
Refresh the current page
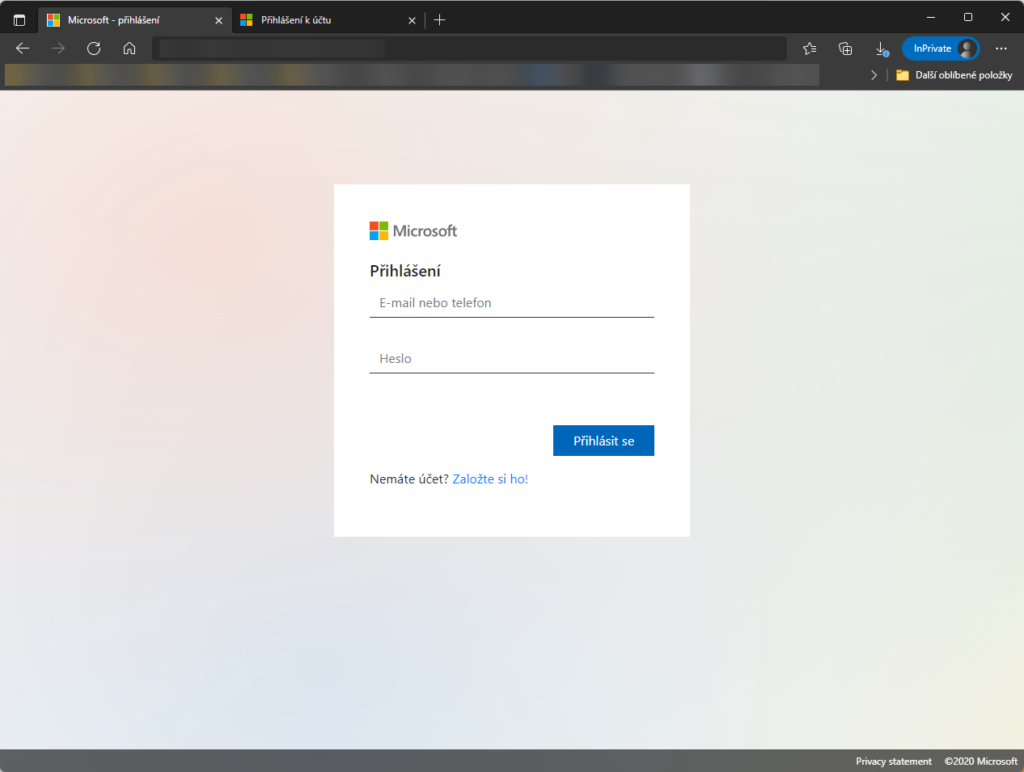point(94,48)
